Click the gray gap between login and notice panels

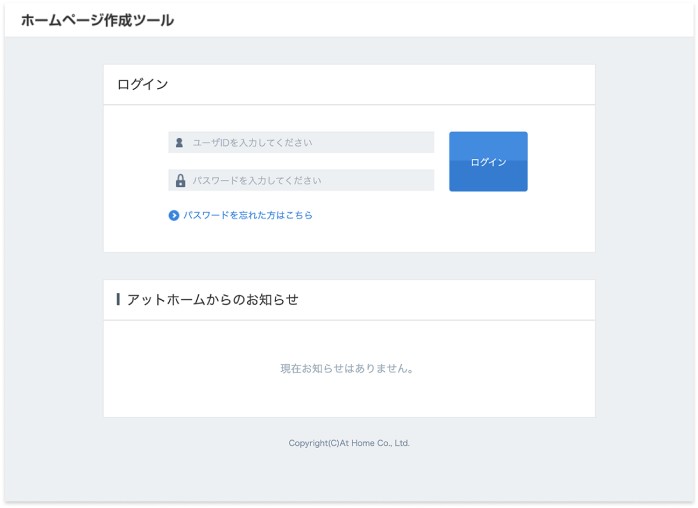[349, 266]
